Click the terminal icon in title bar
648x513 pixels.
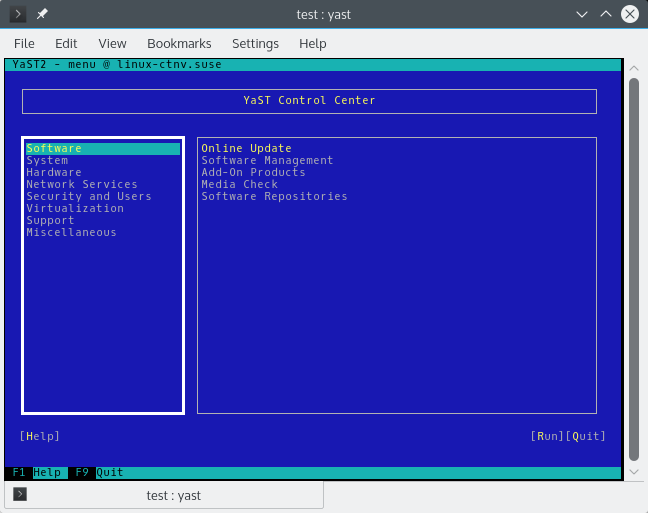[18, 14]
